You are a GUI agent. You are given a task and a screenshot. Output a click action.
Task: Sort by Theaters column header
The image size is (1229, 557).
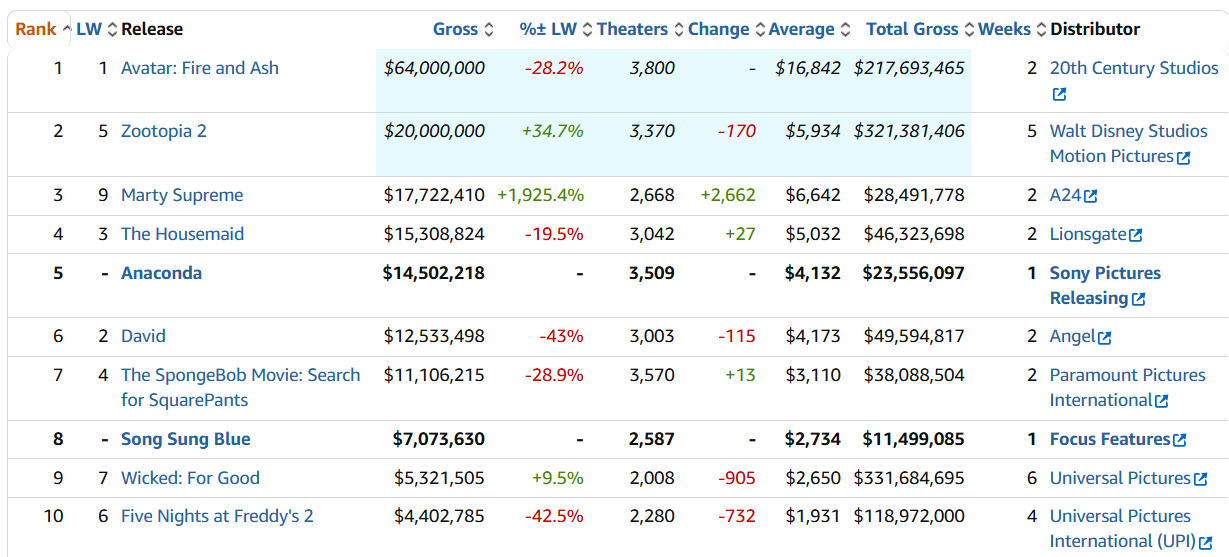point(632,29)
